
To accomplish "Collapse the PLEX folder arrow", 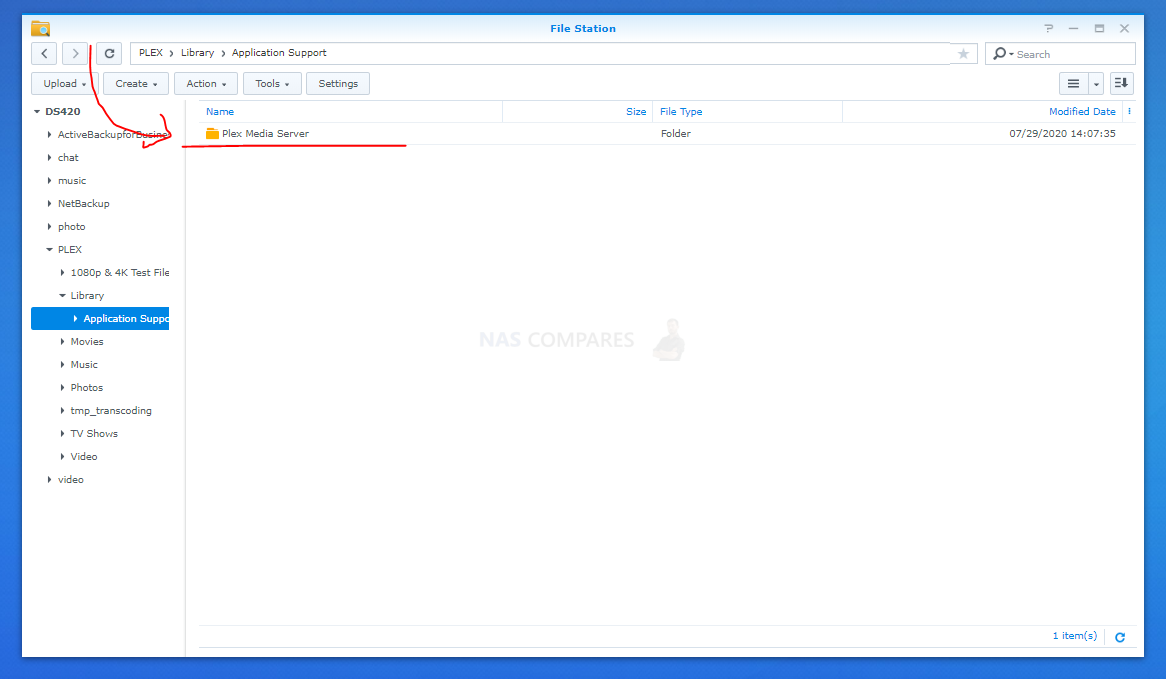I will click(49, 250).
